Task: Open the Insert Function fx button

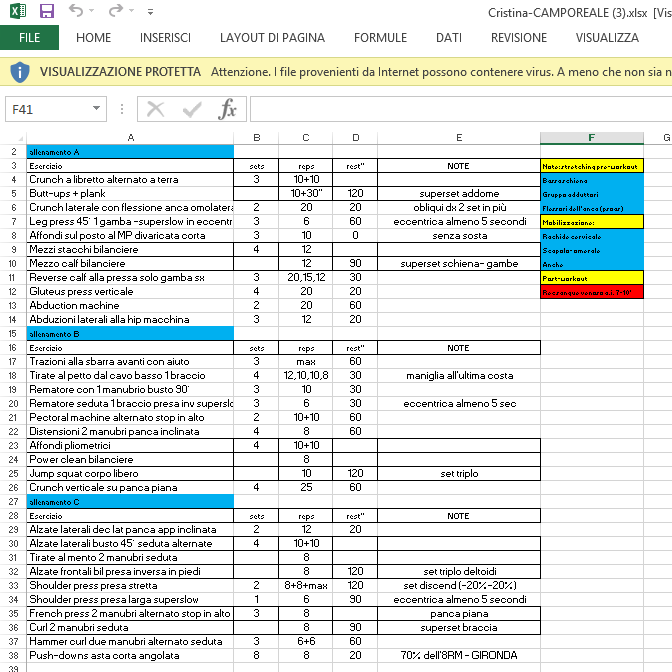Action: pyautogui.click(x=227, y=109)
